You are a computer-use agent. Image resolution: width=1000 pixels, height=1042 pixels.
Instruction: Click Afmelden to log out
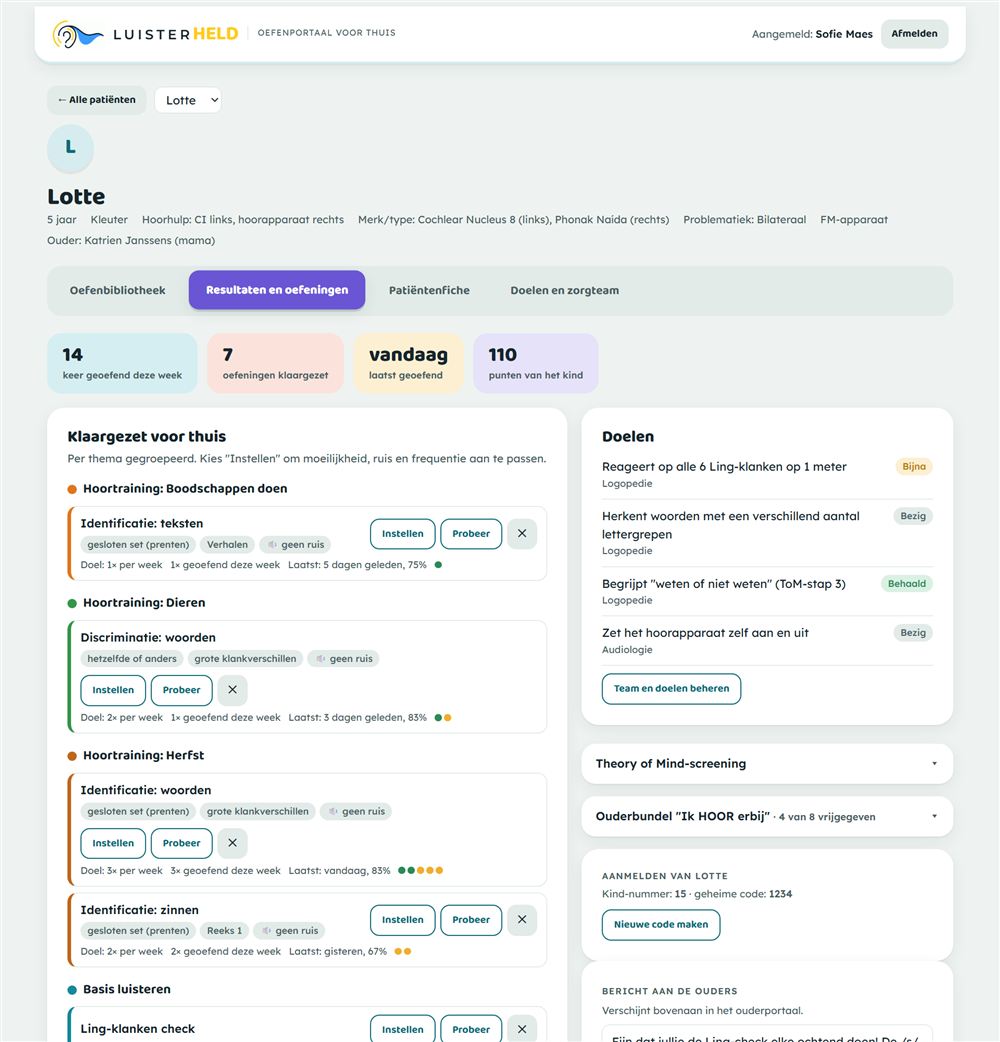914,34
